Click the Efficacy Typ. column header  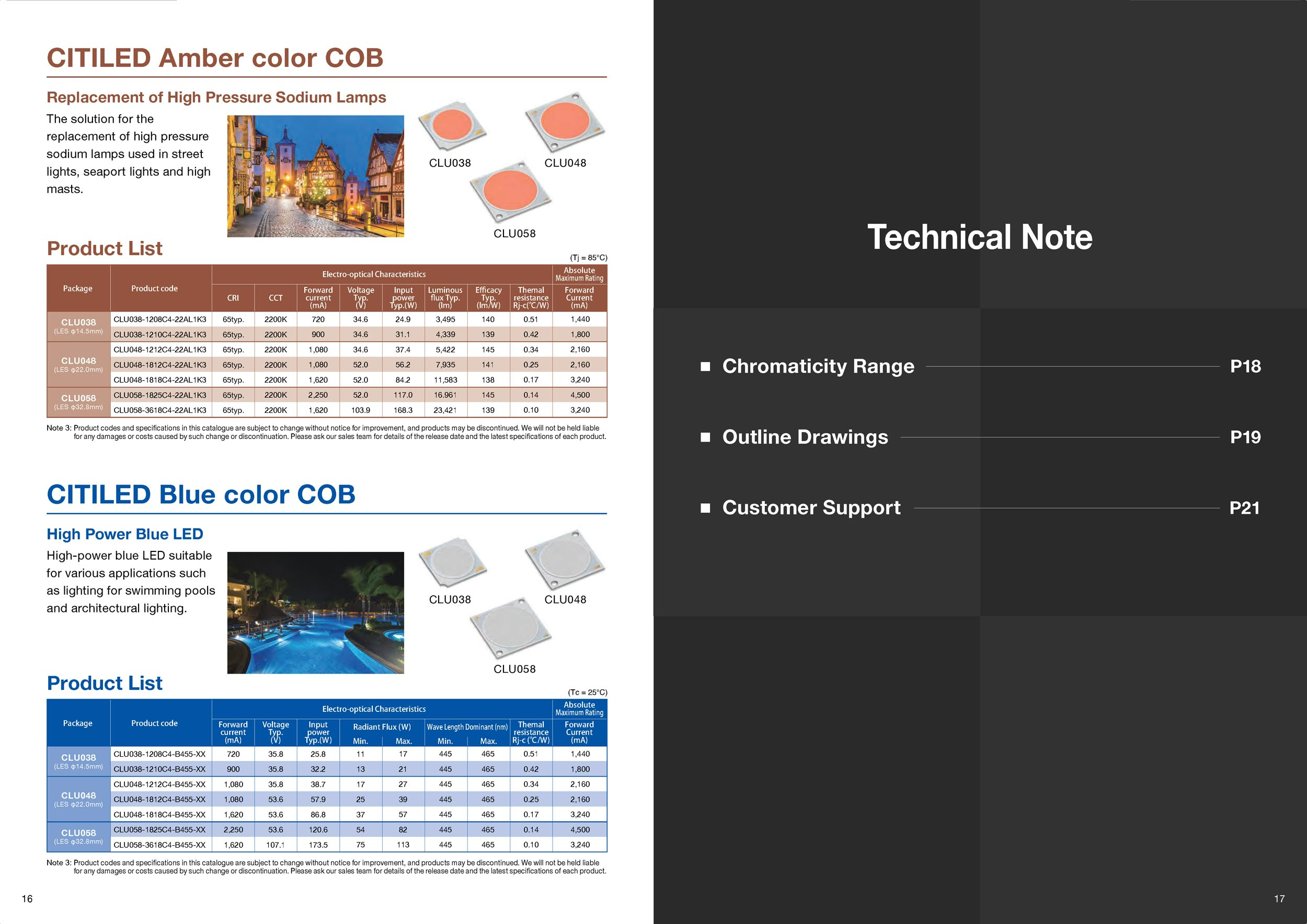tap(488, 297)
